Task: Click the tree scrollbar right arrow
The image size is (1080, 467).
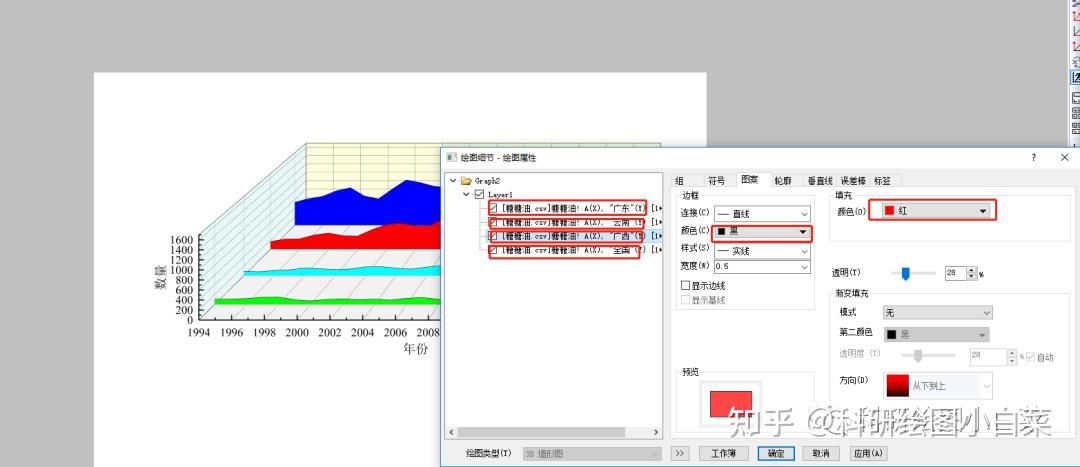Action: coord(656,433)
